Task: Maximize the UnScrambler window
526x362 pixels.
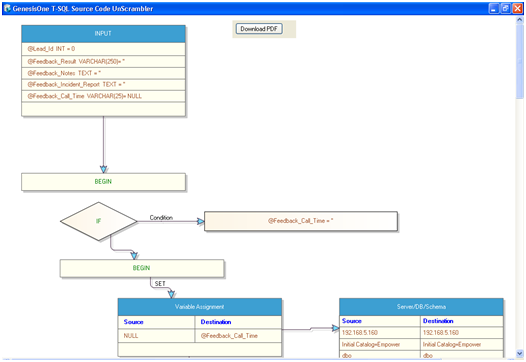Action: [x=506, y=9]
